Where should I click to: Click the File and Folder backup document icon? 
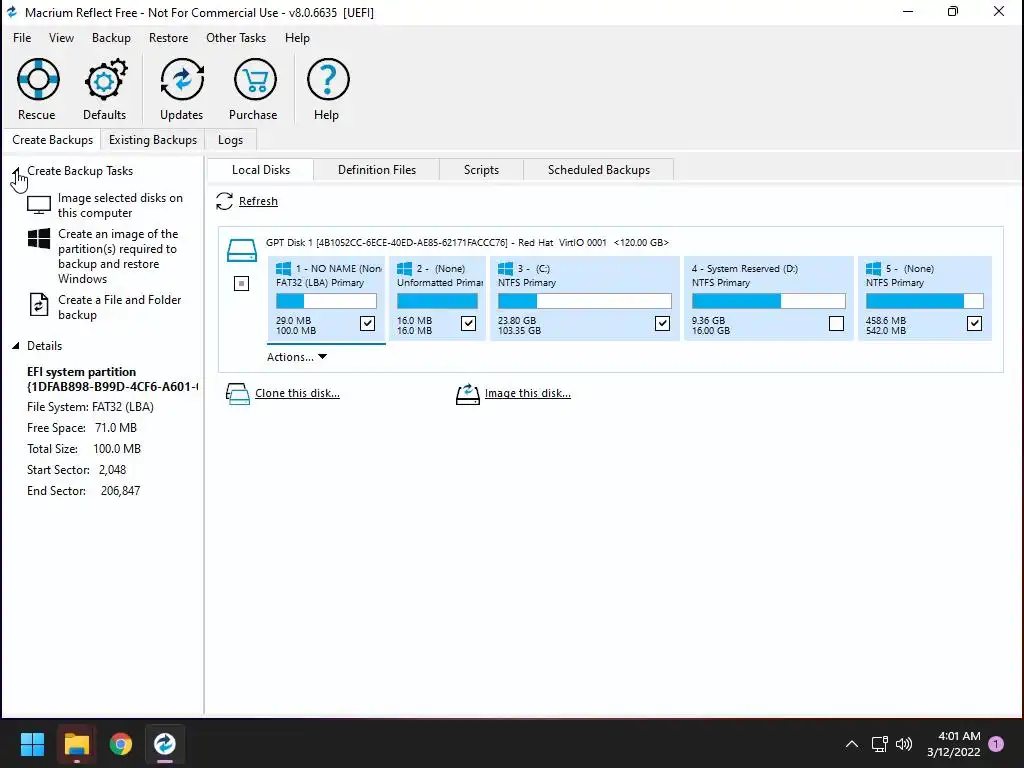point(39,305)
